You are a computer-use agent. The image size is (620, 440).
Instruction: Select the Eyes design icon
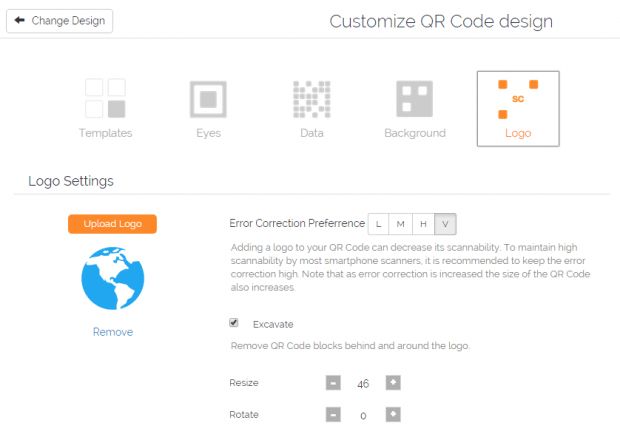209,98
